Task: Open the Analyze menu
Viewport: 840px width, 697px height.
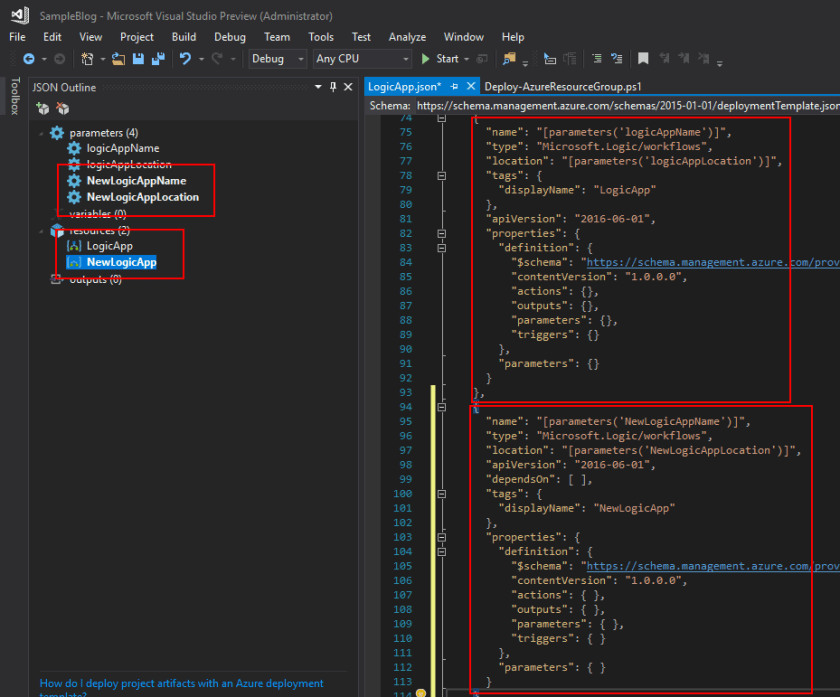Action: click(407, 37)
